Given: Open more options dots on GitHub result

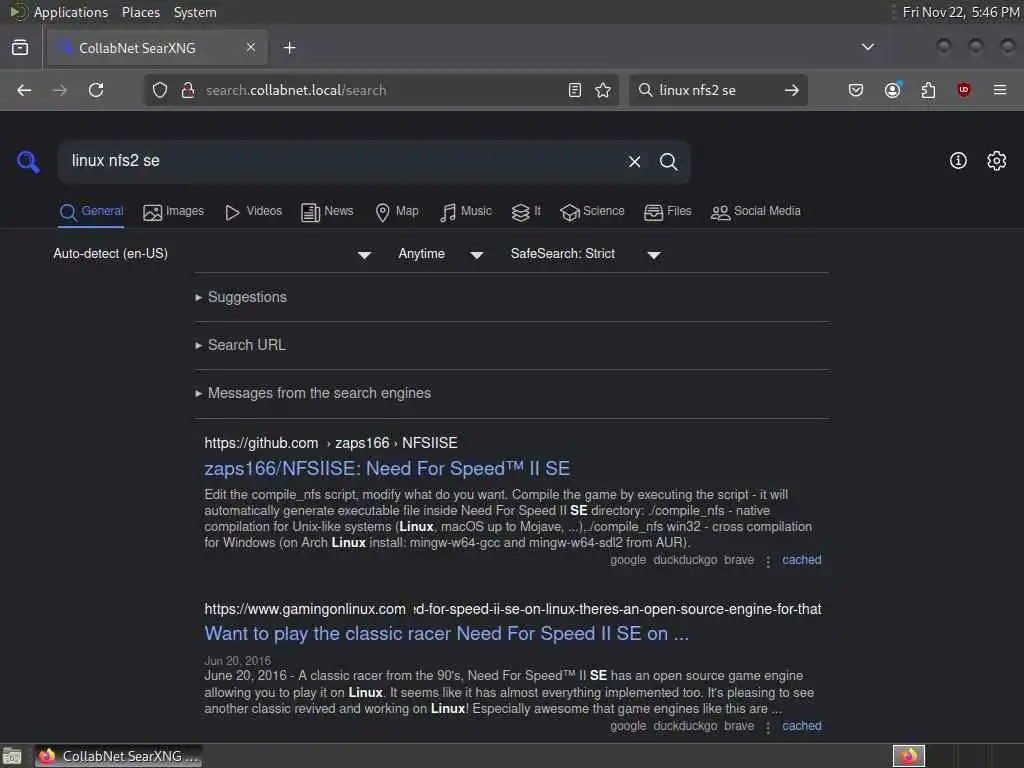Looking at the screenshot, I should pyautogui.click(x=768, y=561).
